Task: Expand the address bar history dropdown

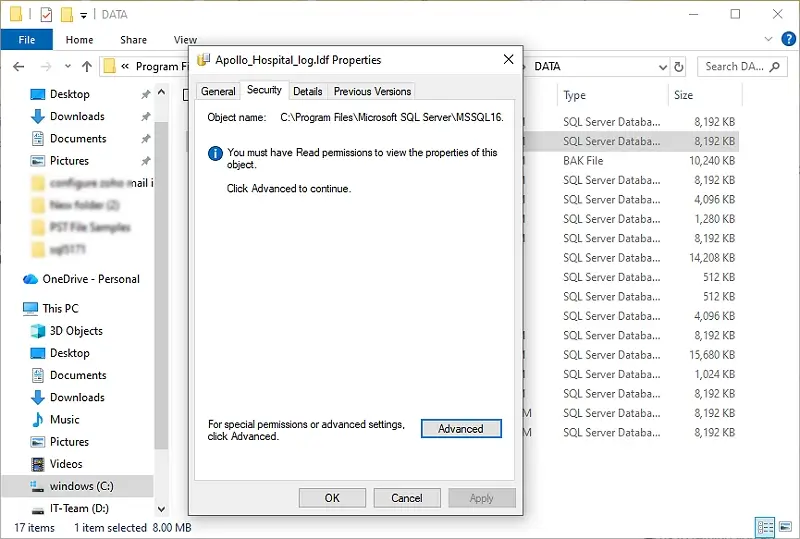Action: (662, 67)
